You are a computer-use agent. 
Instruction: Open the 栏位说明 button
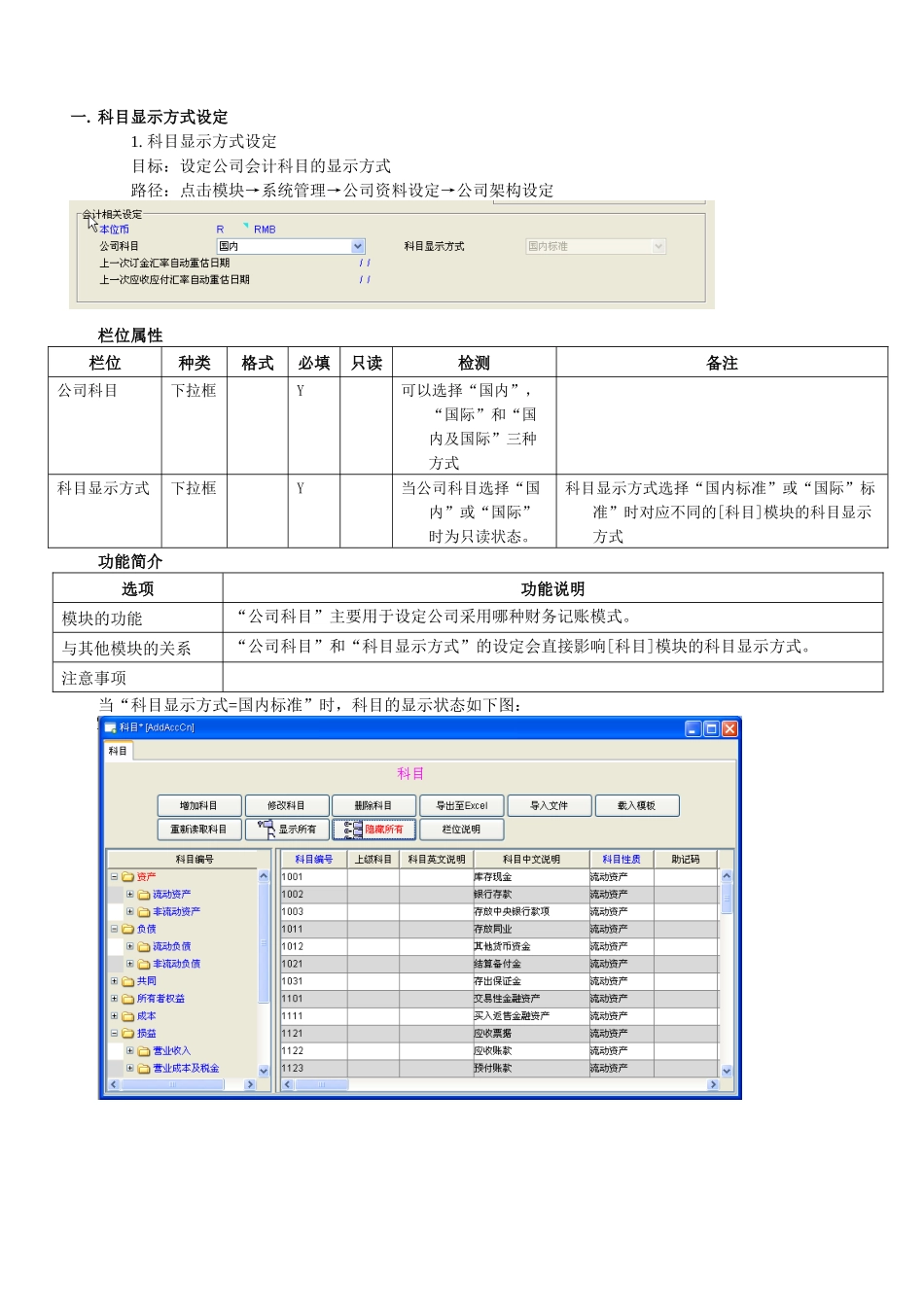point(461,830)
